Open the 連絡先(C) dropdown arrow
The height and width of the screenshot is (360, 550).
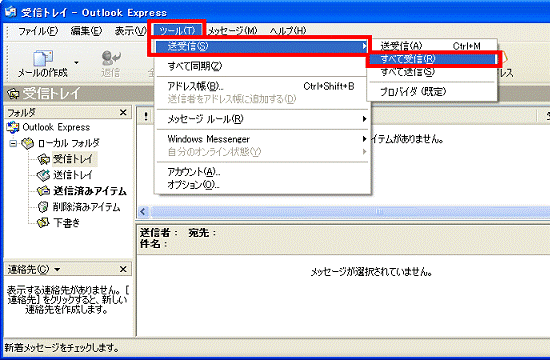(57, 269)
